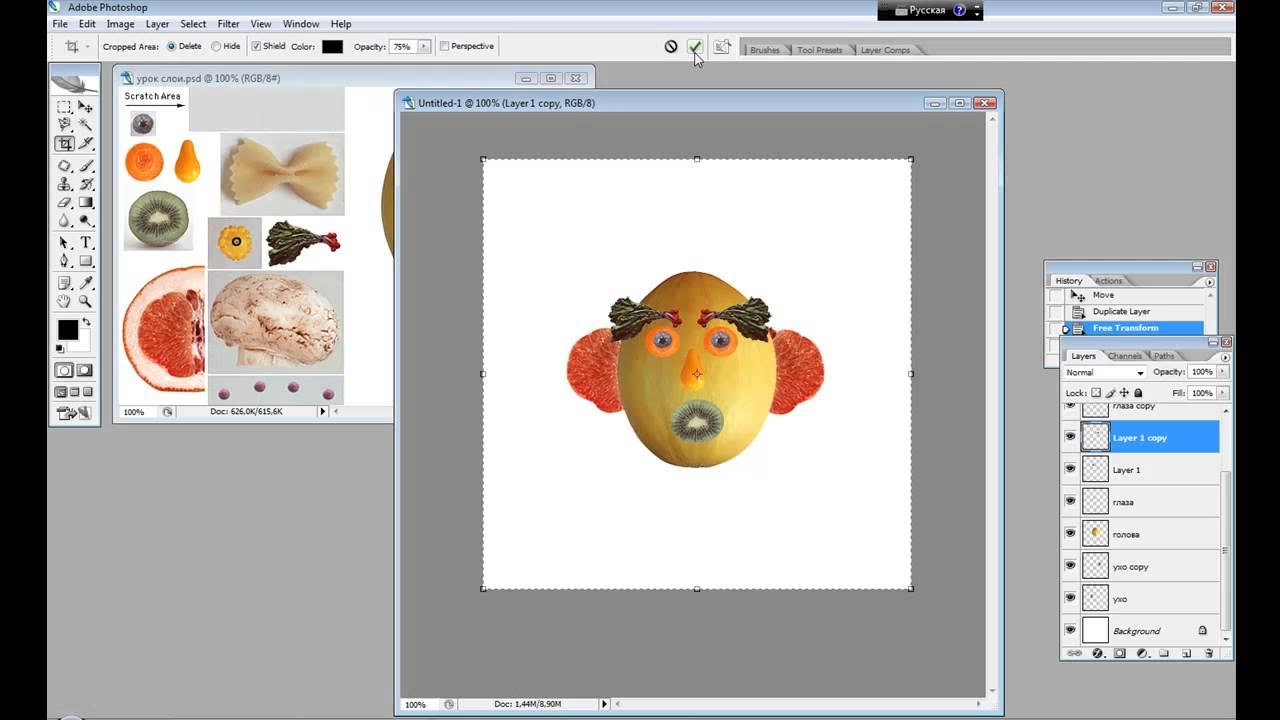The width and height of the screenshot is (1280, 720).
Task: Open the crop shield Opacity arrow
Action: click(424, 46)
